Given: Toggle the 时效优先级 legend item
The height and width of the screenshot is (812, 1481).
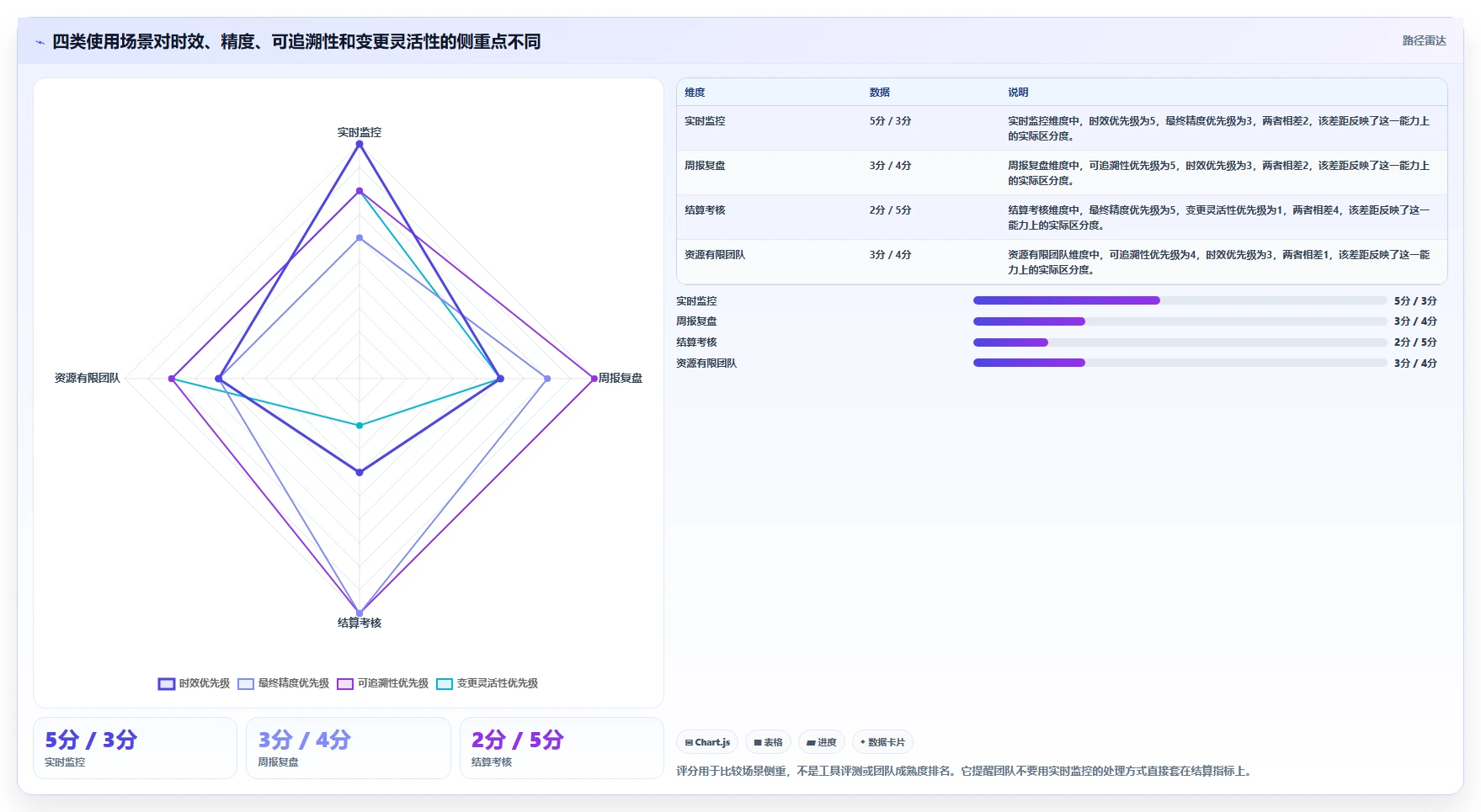Looking at the screenshot, I should coord(194,683).
